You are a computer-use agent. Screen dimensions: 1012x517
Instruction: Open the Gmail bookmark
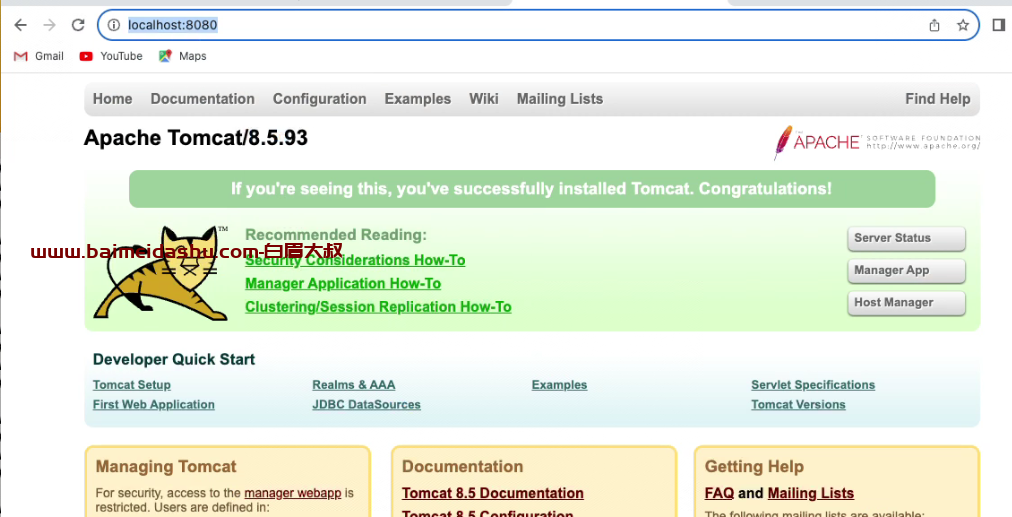pos(39,56)
